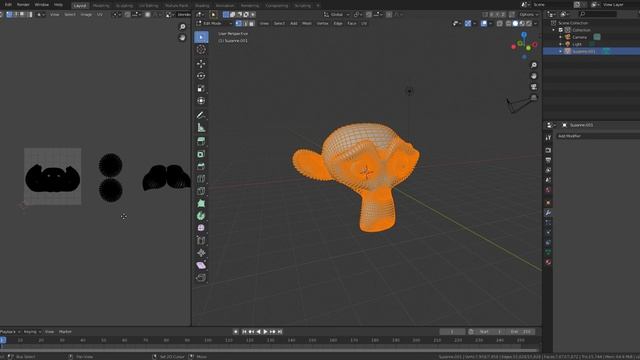
Task: Collapse the Collection in outliner
Action: pyautogui.click(x=554, y=30)
